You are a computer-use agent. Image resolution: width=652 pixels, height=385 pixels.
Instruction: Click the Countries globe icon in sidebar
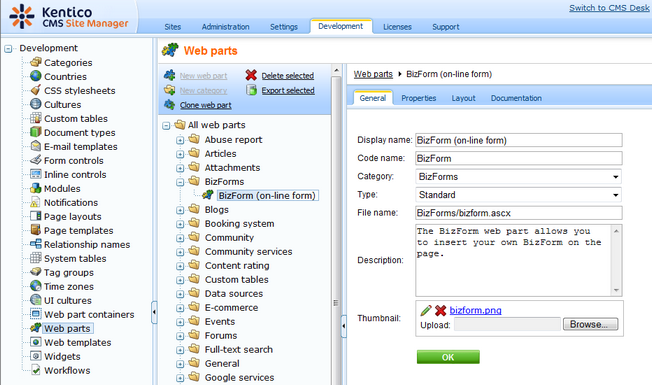tap(36, 76)
